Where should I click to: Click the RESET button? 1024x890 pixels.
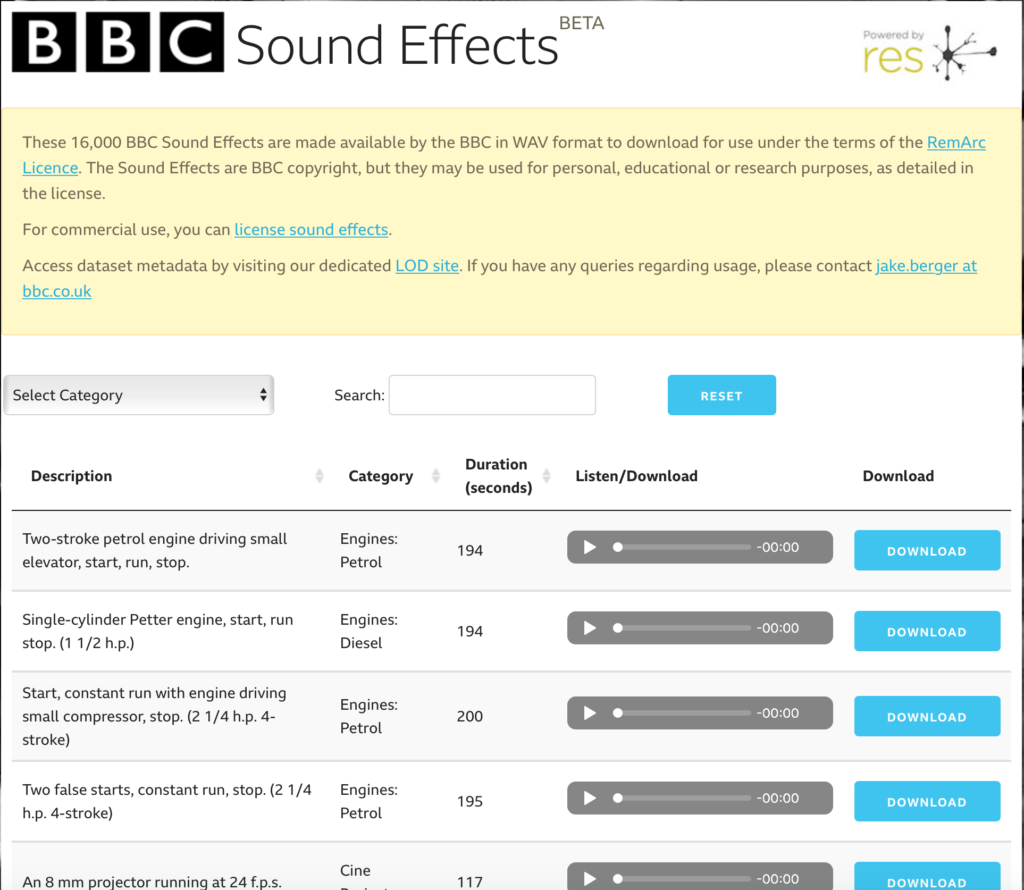722,395
